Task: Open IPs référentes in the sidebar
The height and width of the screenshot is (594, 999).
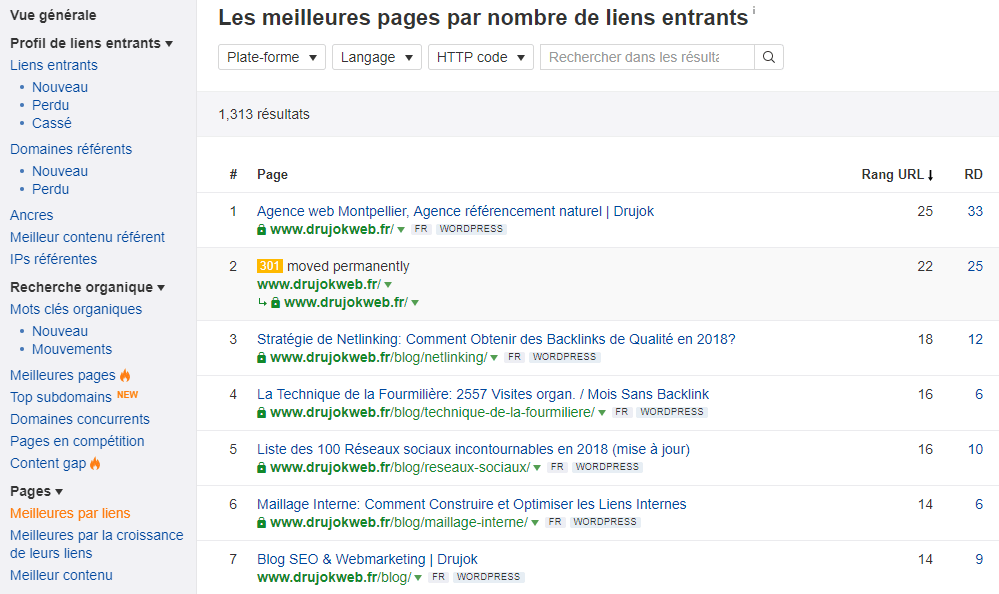Action: click(x=54, y=259)
